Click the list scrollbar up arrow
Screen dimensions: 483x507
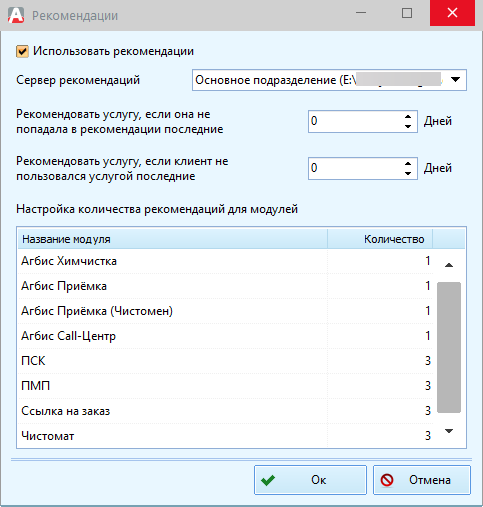(x=449, y=265)
